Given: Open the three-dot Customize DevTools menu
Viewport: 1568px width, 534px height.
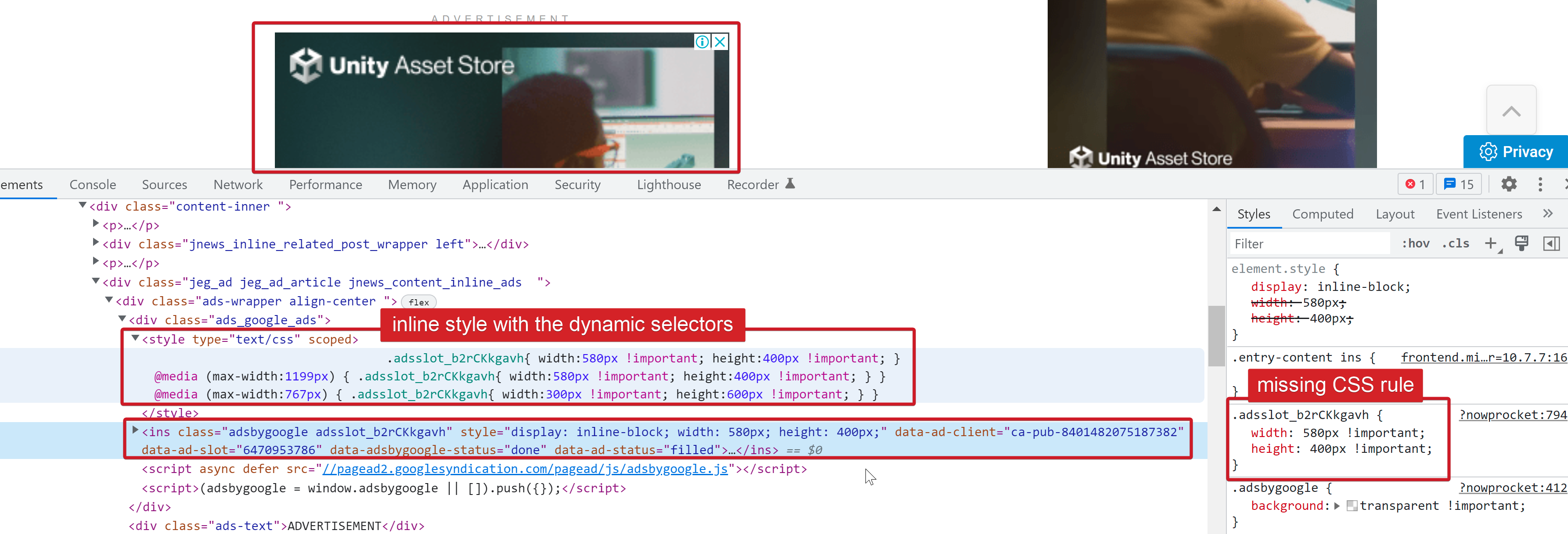Looking at the screenshot, I should pos(1540,184).
